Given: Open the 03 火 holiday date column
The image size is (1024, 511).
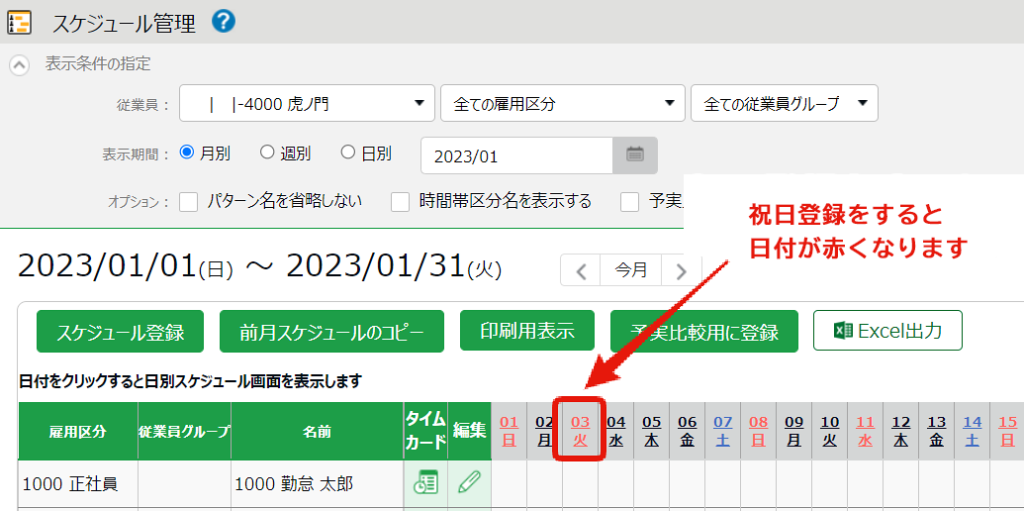Looking at the screenshot, I should [580, 431].
